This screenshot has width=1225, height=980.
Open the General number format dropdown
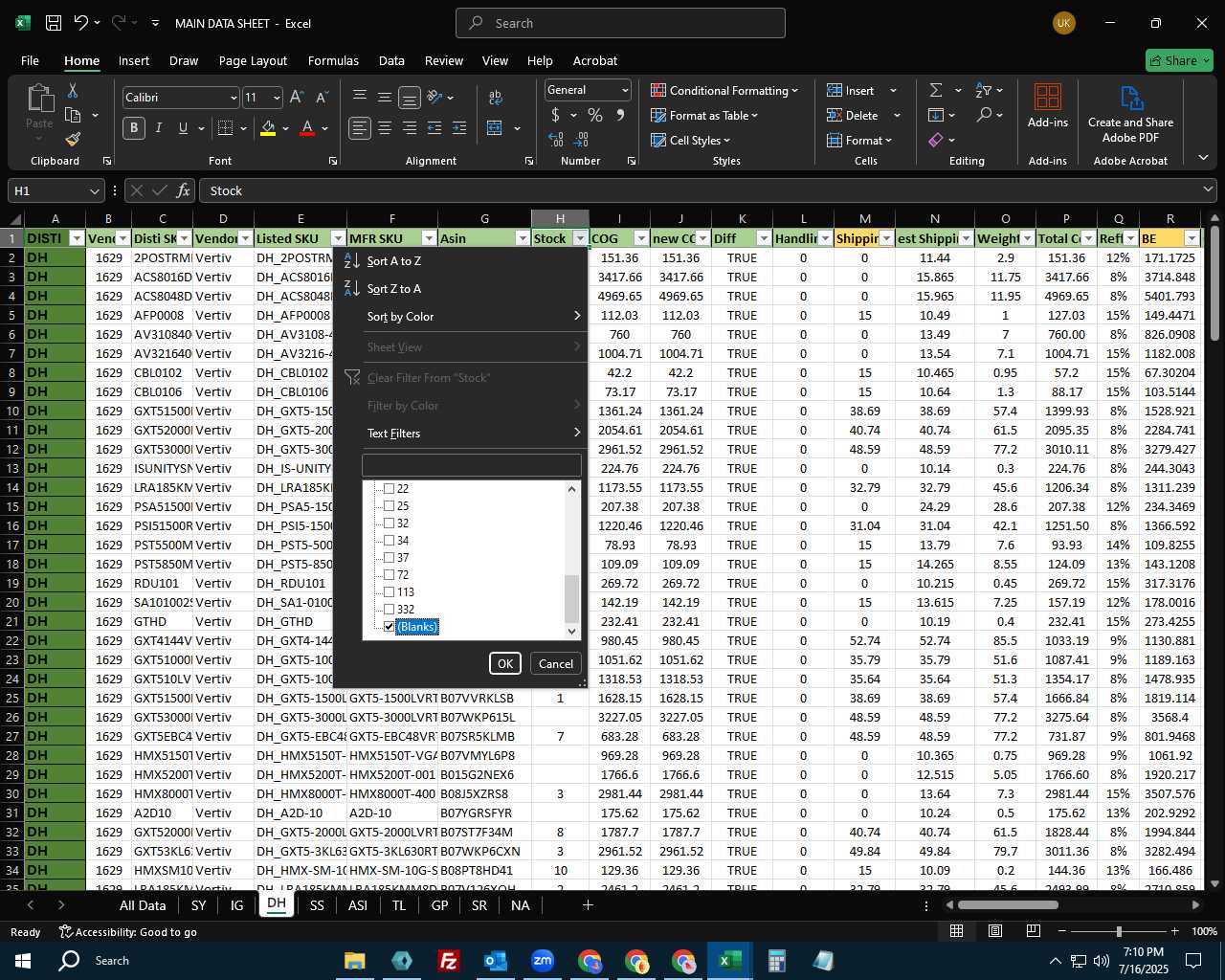pos(625,90)
